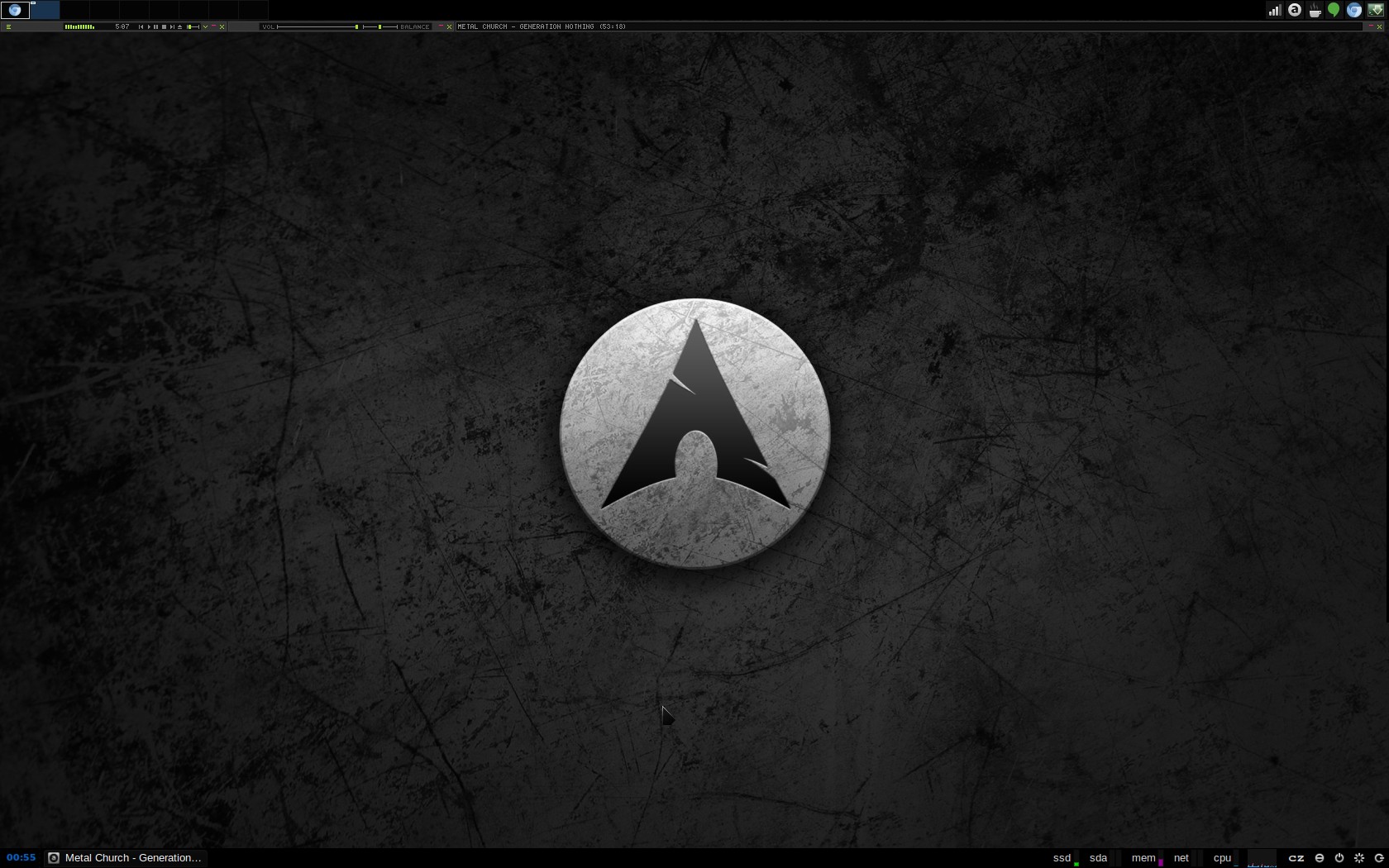The height and width of the screenshot is (868, 1389).
Task: Pause the current song
Action: [155, 26]
